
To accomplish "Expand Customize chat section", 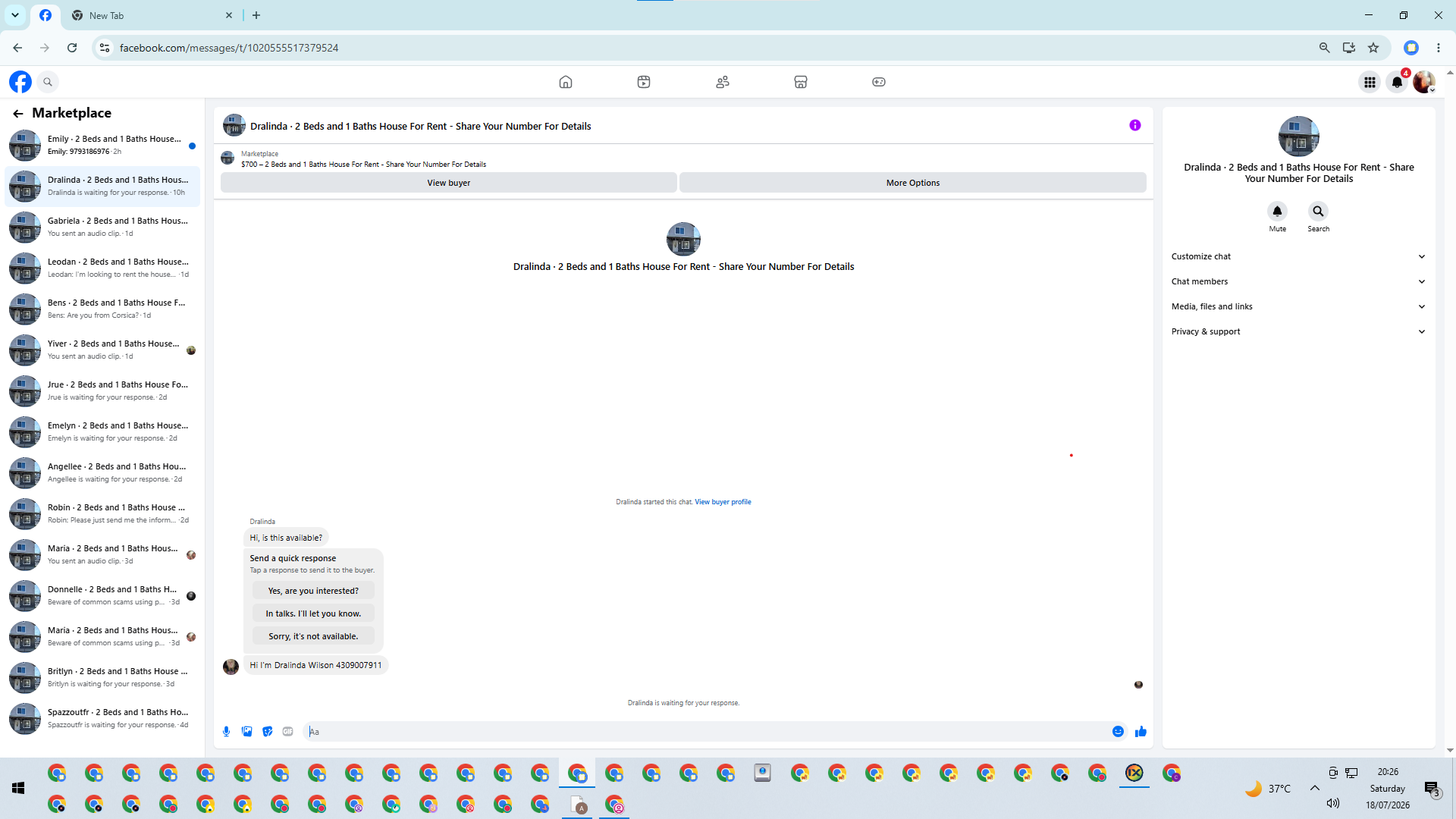I will [x=1298, y=256].
